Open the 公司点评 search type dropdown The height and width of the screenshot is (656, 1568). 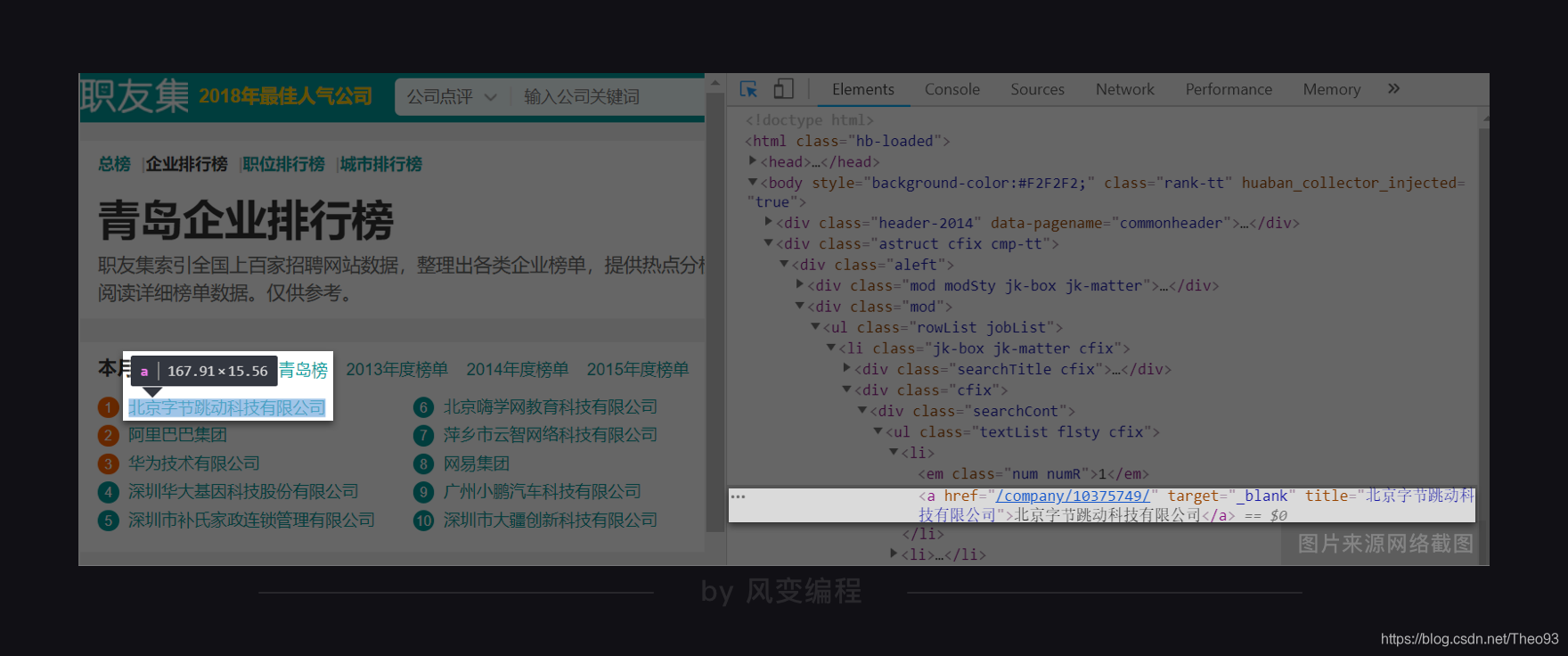click(x=452, y=96)
